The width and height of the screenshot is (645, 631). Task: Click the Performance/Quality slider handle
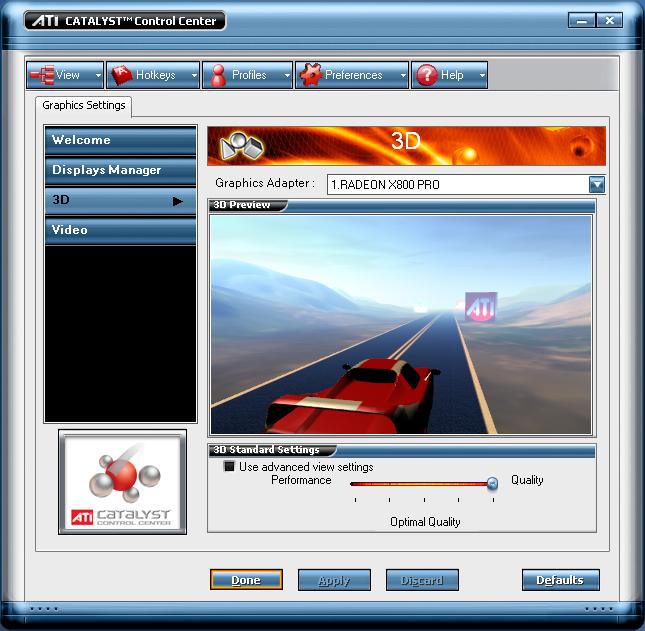tap(492, 484)
